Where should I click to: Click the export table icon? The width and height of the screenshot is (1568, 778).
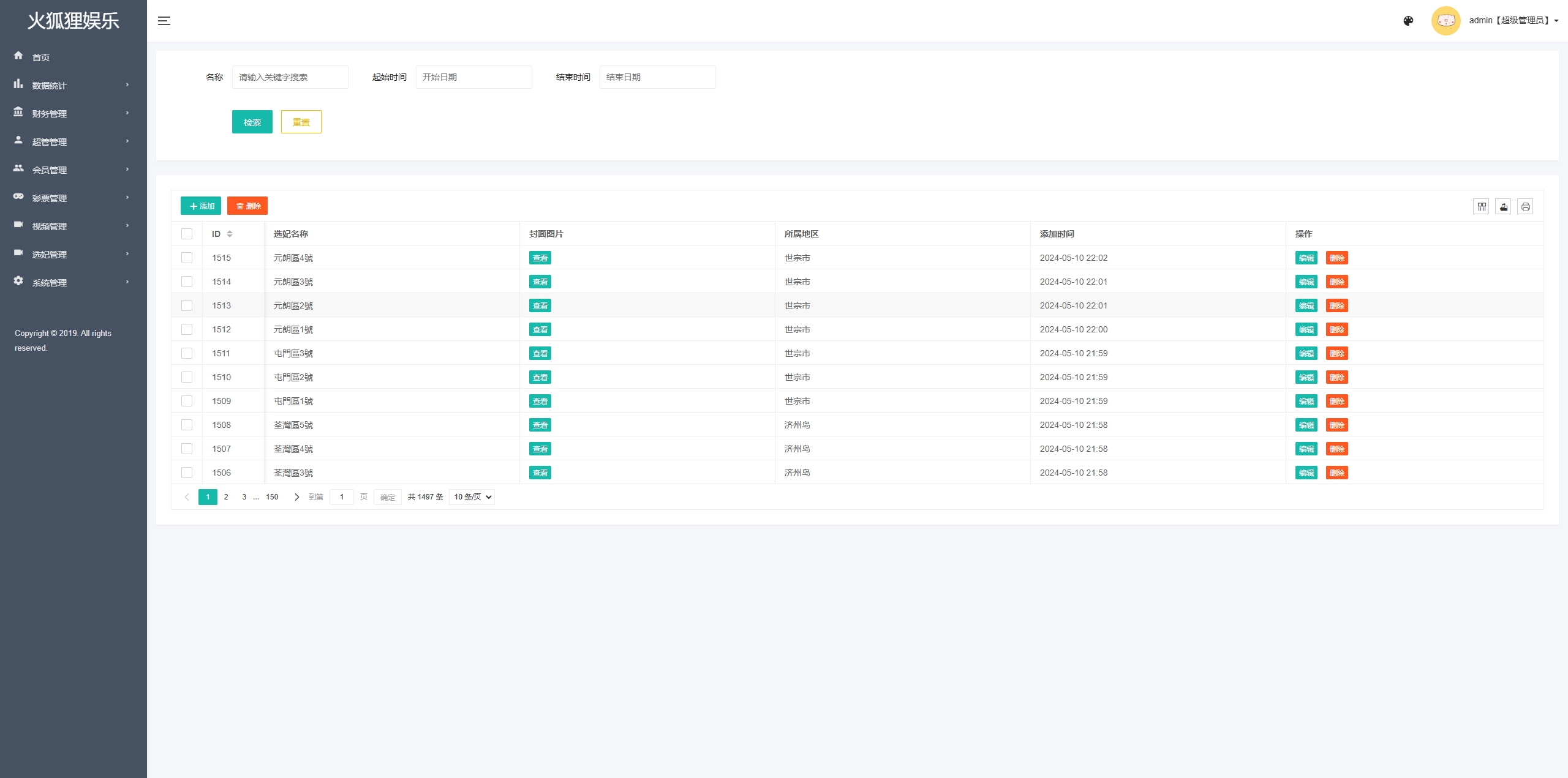click(x=1503, y=207)
